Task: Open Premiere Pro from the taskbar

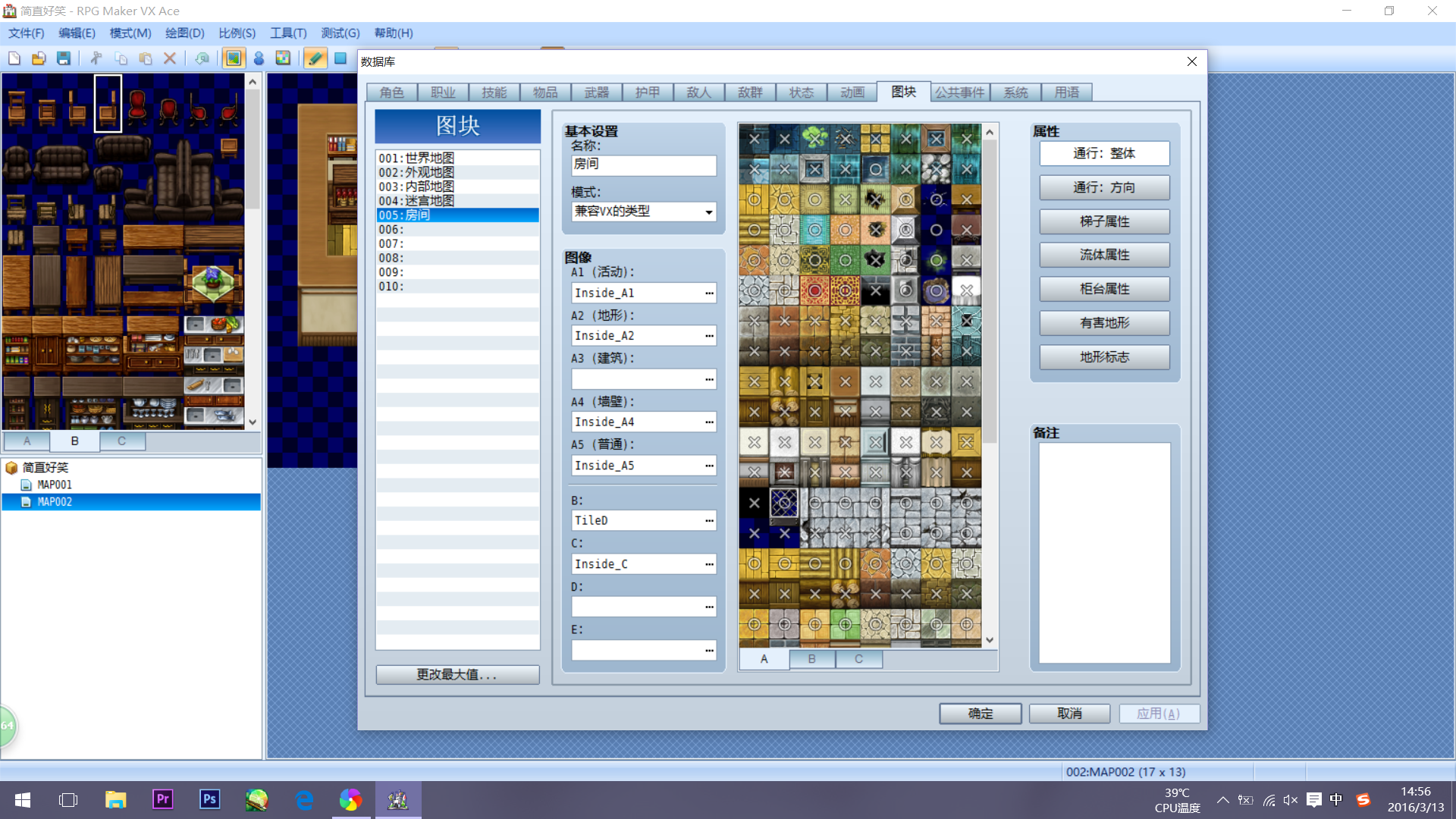Action: [162, 799]
